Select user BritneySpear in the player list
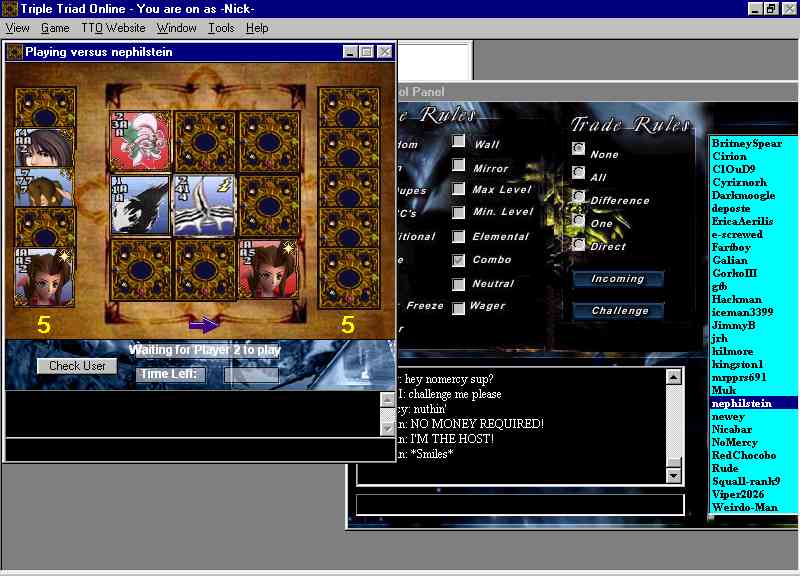This screenshot has width=800, height=576. click(747, 143)
